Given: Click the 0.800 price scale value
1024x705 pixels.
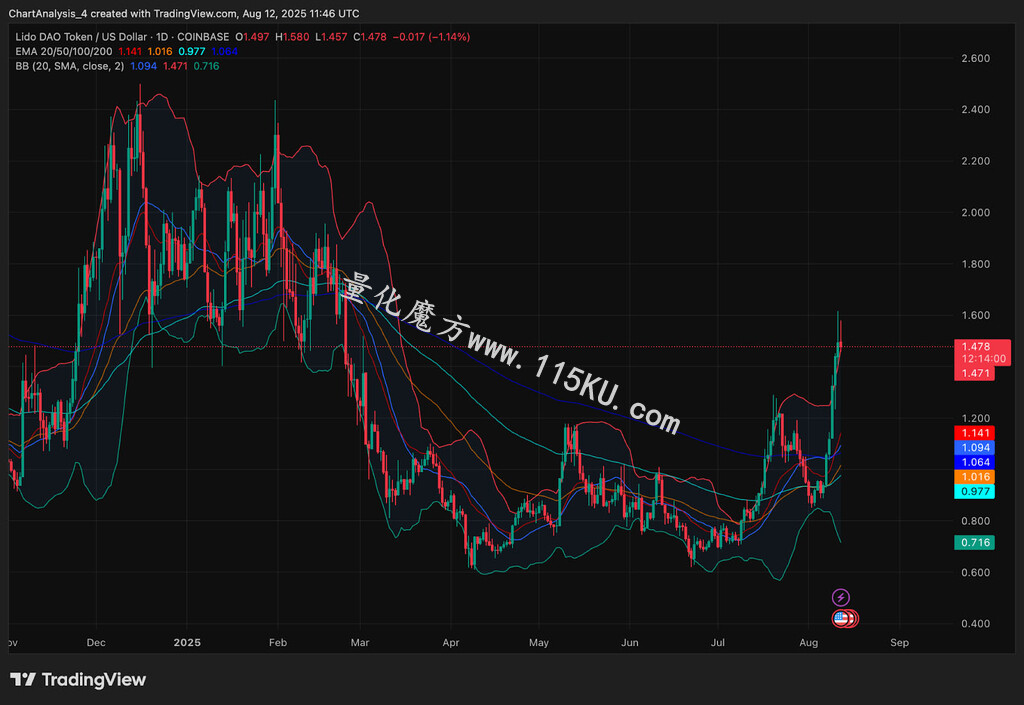Looking at the screenshot, I should (976, 521).
